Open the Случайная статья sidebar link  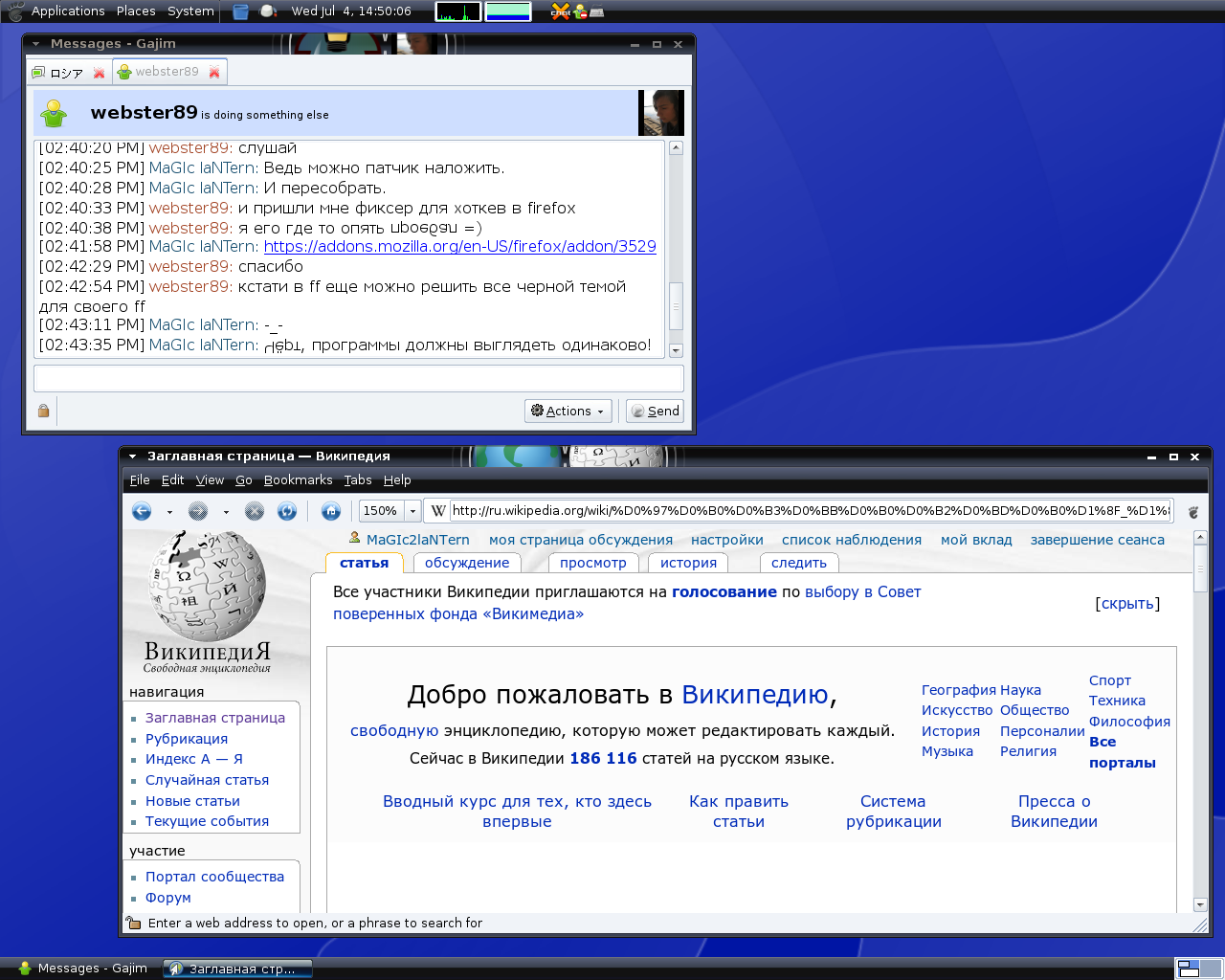click(x=207, y=780)
